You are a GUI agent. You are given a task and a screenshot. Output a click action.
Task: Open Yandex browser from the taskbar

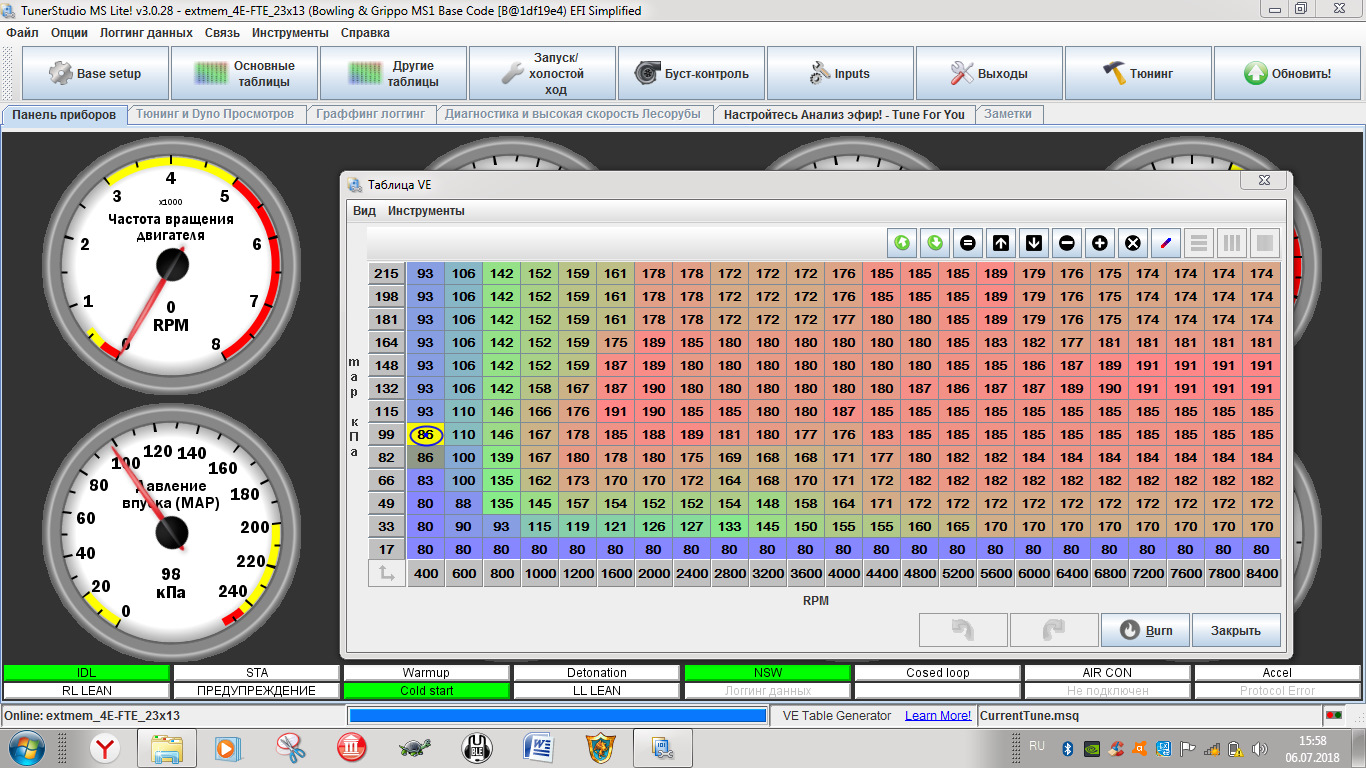tap(105, 747)
